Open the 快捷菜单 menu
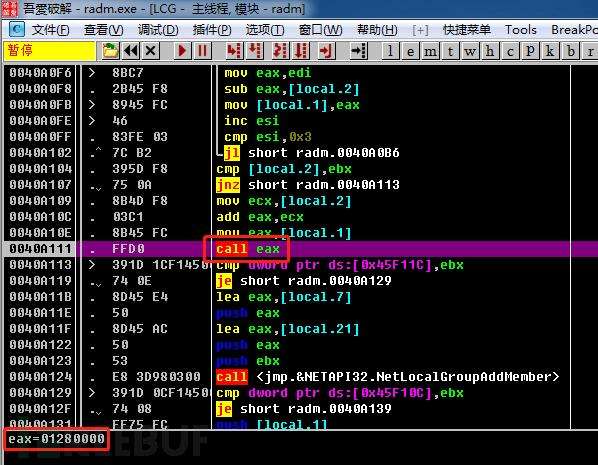Viewport: 598px width, 465px height. tap(467, 30)
